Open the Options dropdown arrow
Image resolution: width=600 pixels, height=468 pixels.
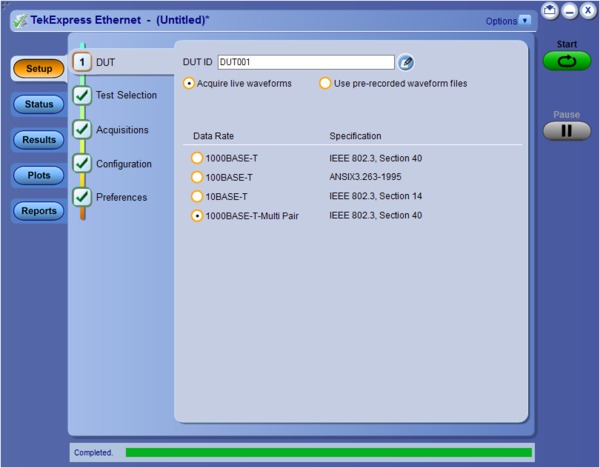tap(525, 20)
